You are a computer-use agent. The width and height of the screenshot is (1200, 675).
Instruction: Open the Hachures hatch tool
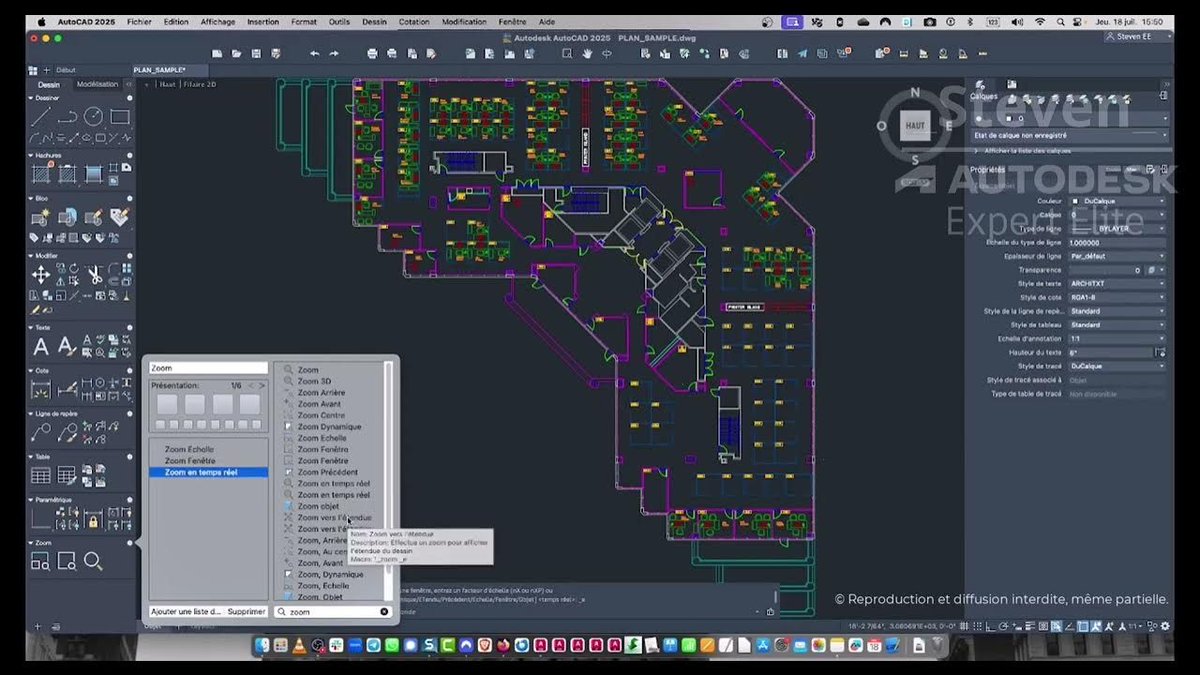[x=43, y=174]
